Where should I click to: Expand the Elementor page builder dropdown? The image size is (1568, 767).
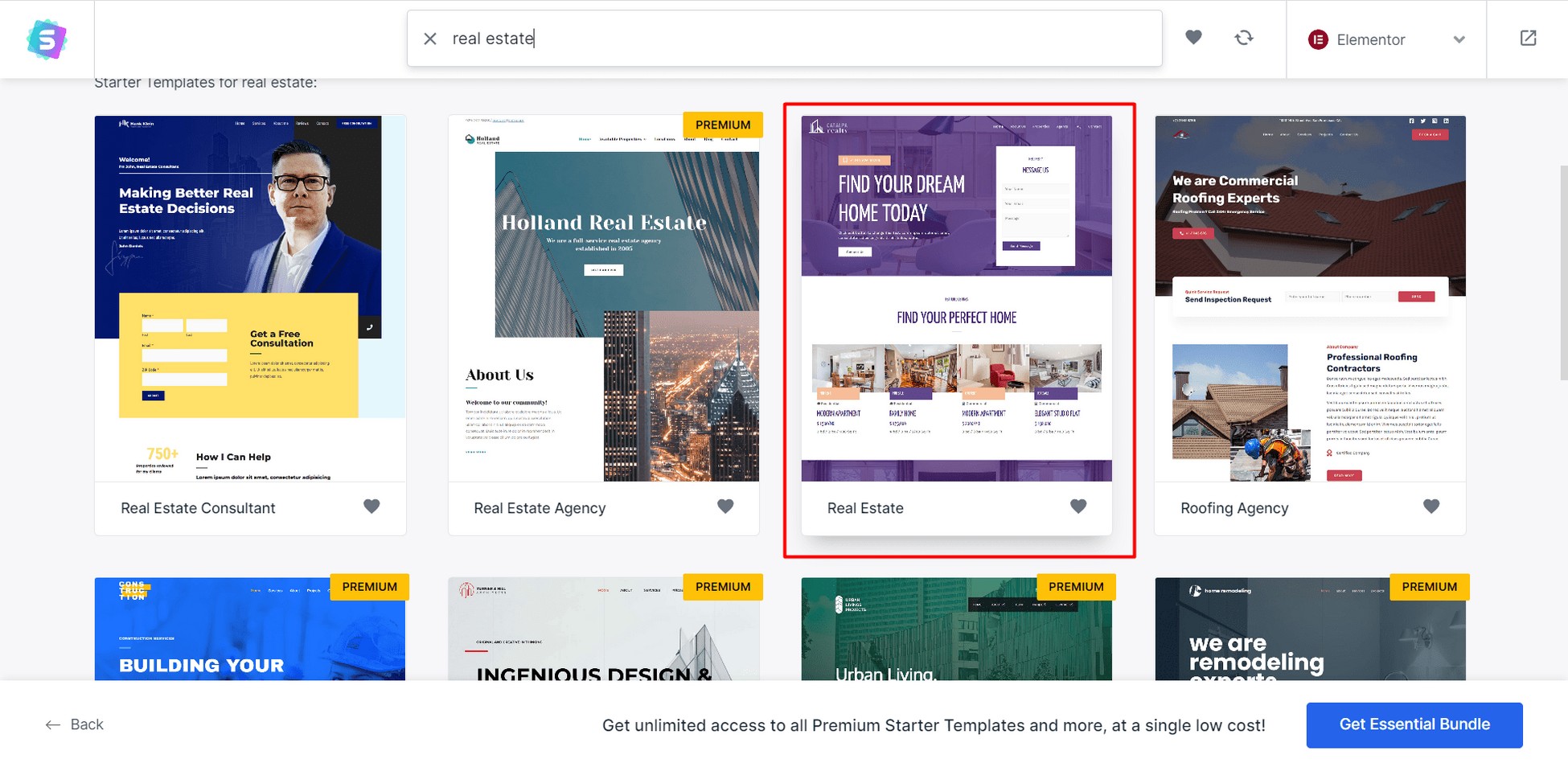point(1459,39)
